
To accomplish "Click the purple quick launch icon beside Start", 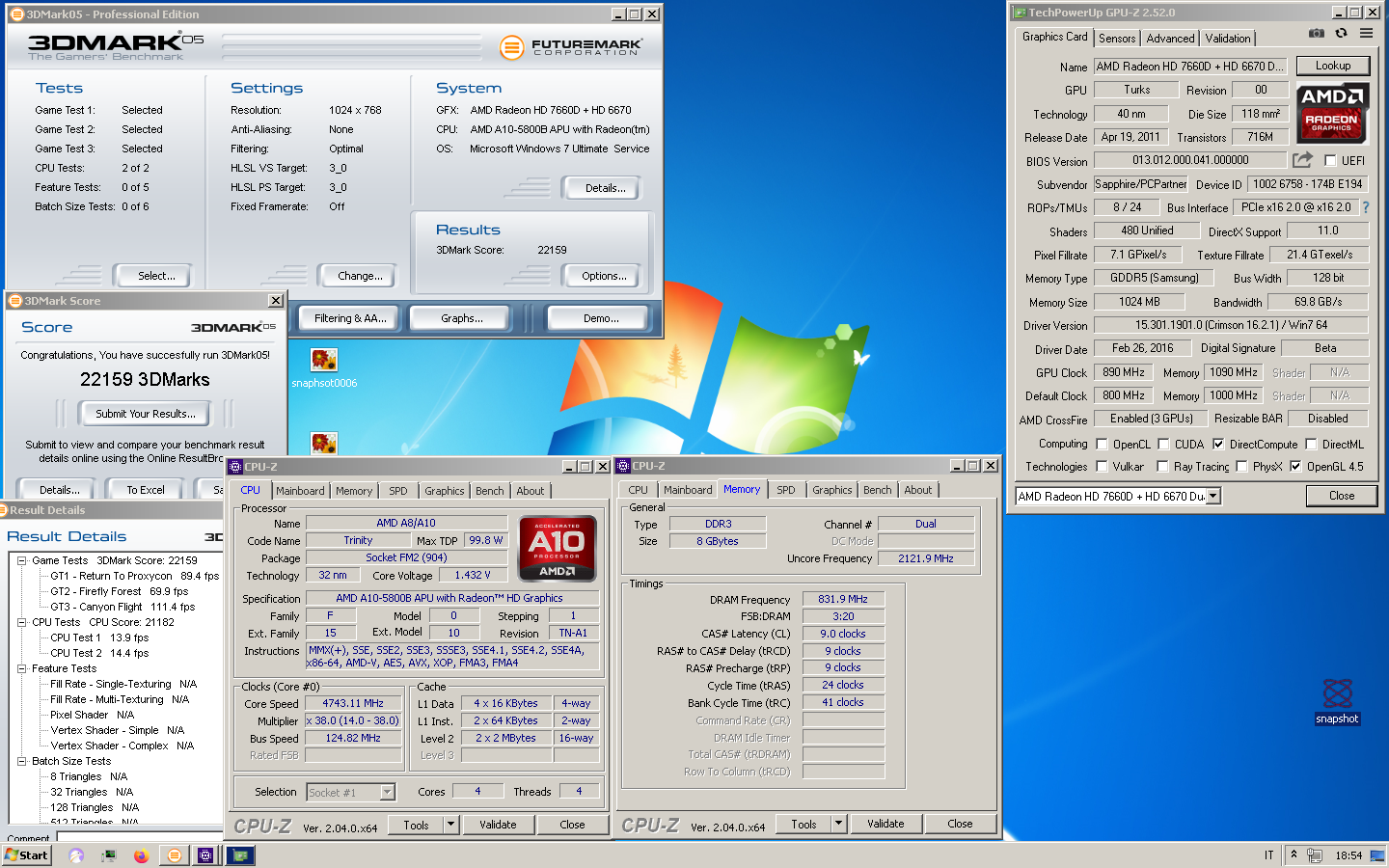I will (x=76, y=855).
